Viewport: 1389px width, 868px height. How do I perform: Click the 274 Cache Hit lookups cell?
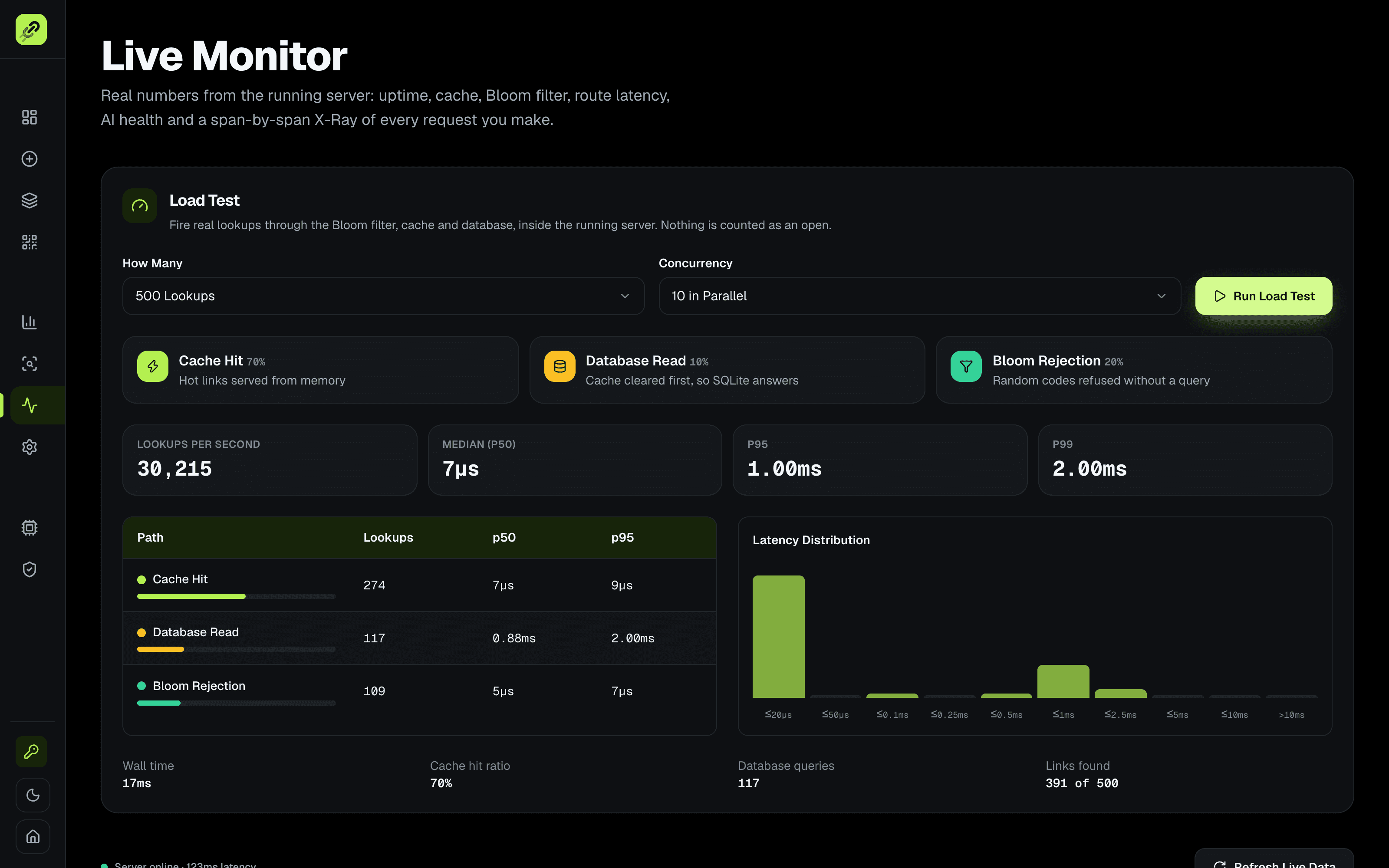coord(374,585)
